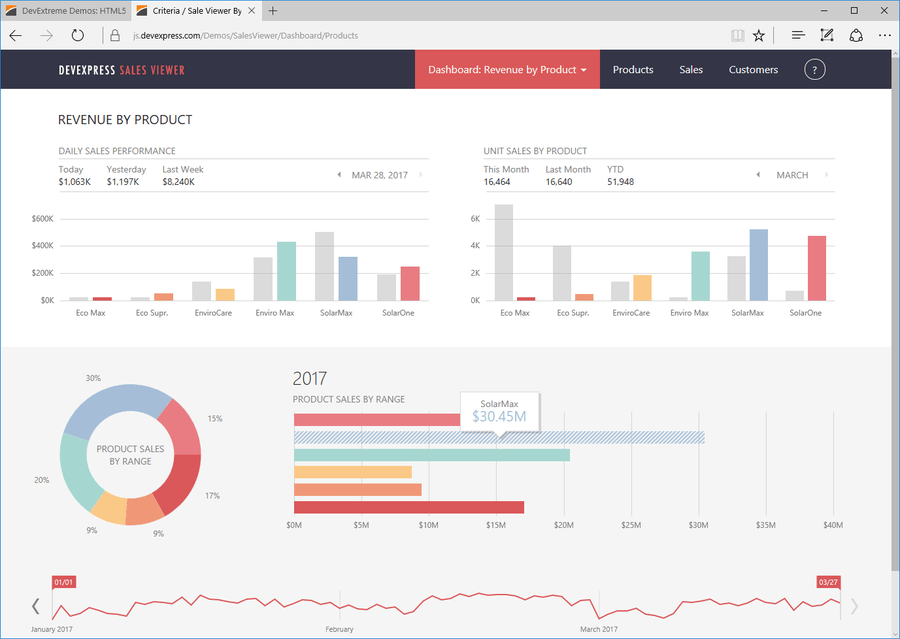
Task: Click the DevExpress Sales Viewer logo
Action: [x=121, y=69]
